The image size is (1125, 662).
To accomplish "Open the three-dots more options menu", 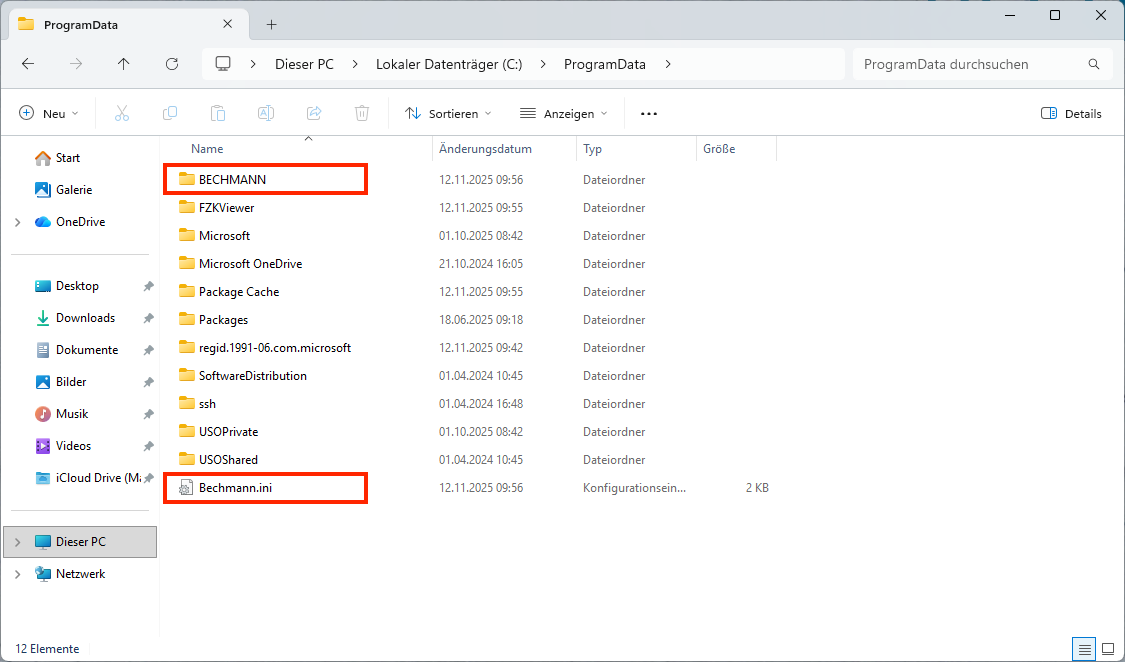I will tap(649, 114).
